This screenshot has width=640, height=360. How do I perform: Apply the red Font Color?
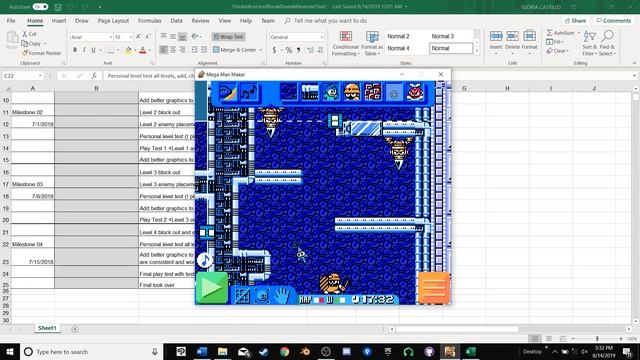pyautogui.click(x=142, y=50)
